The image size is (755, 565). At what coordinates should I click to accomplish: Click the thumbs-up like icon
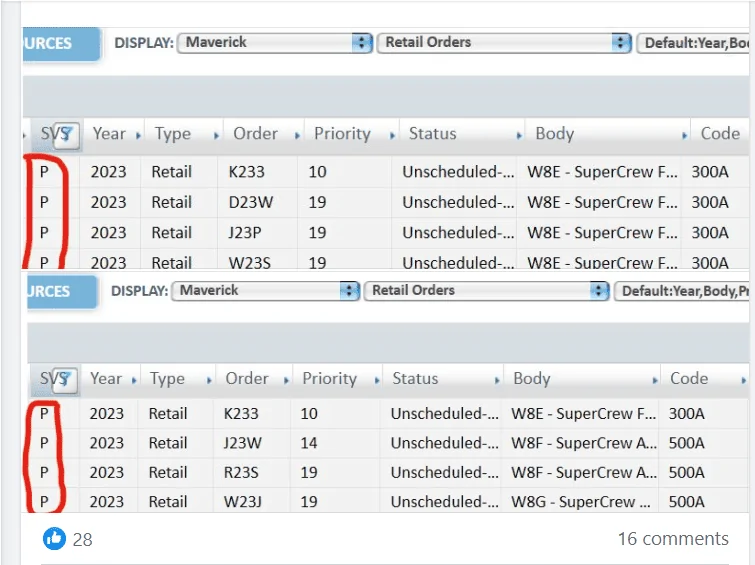tap(54, 539)
